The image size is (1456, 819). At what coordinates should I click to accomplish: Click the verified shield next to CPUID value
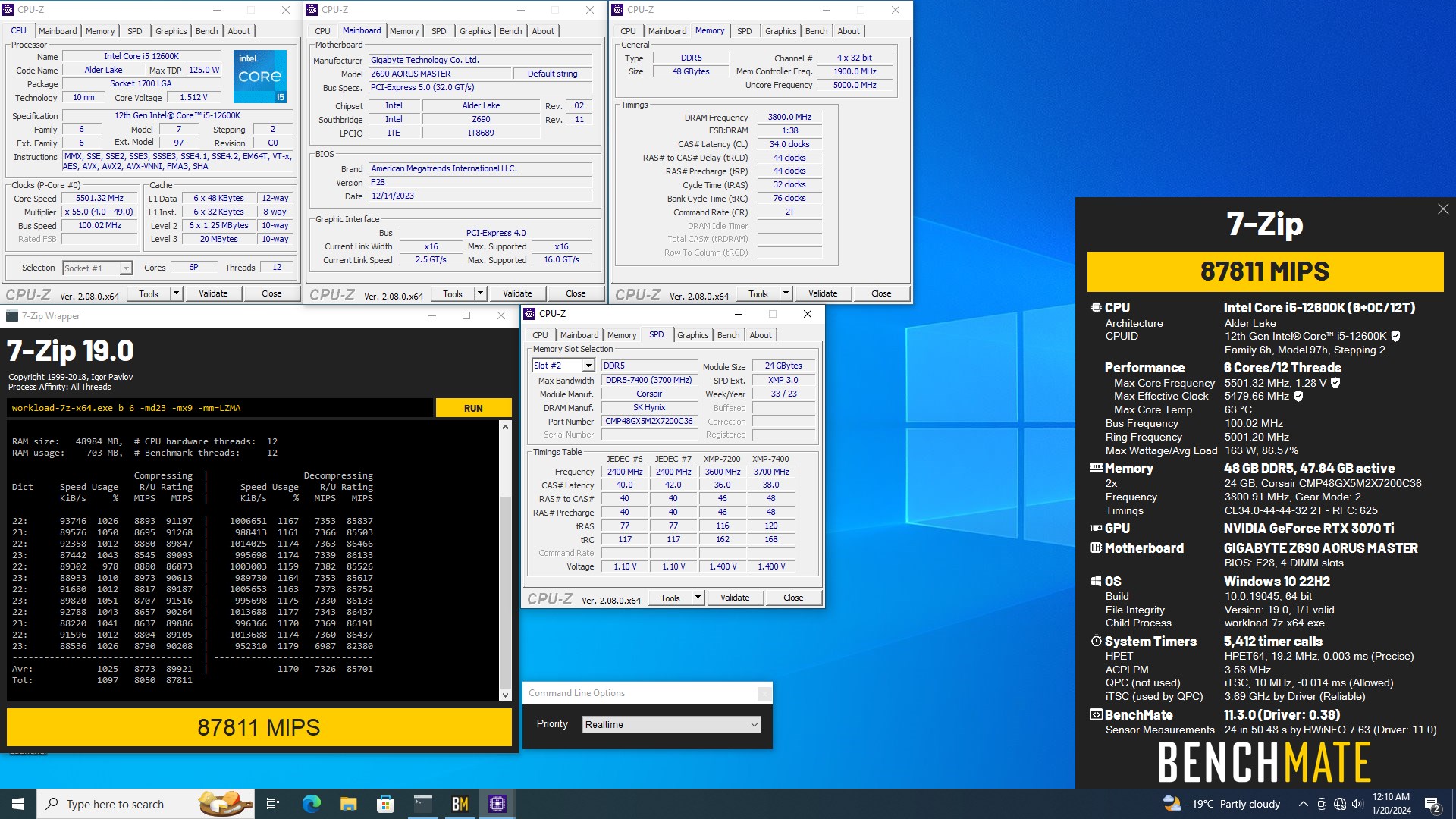pos(1395,336)
